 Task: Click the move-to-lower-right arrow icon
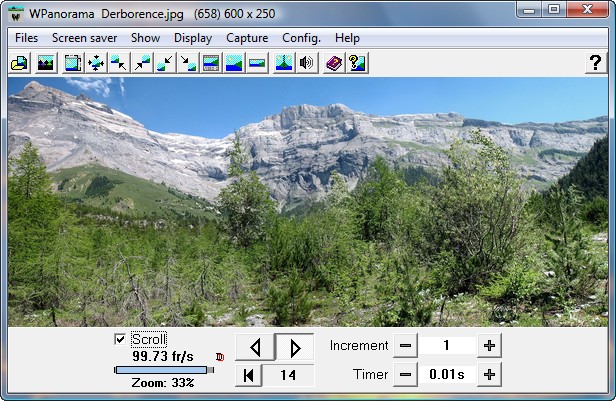[x=188, y=63]
